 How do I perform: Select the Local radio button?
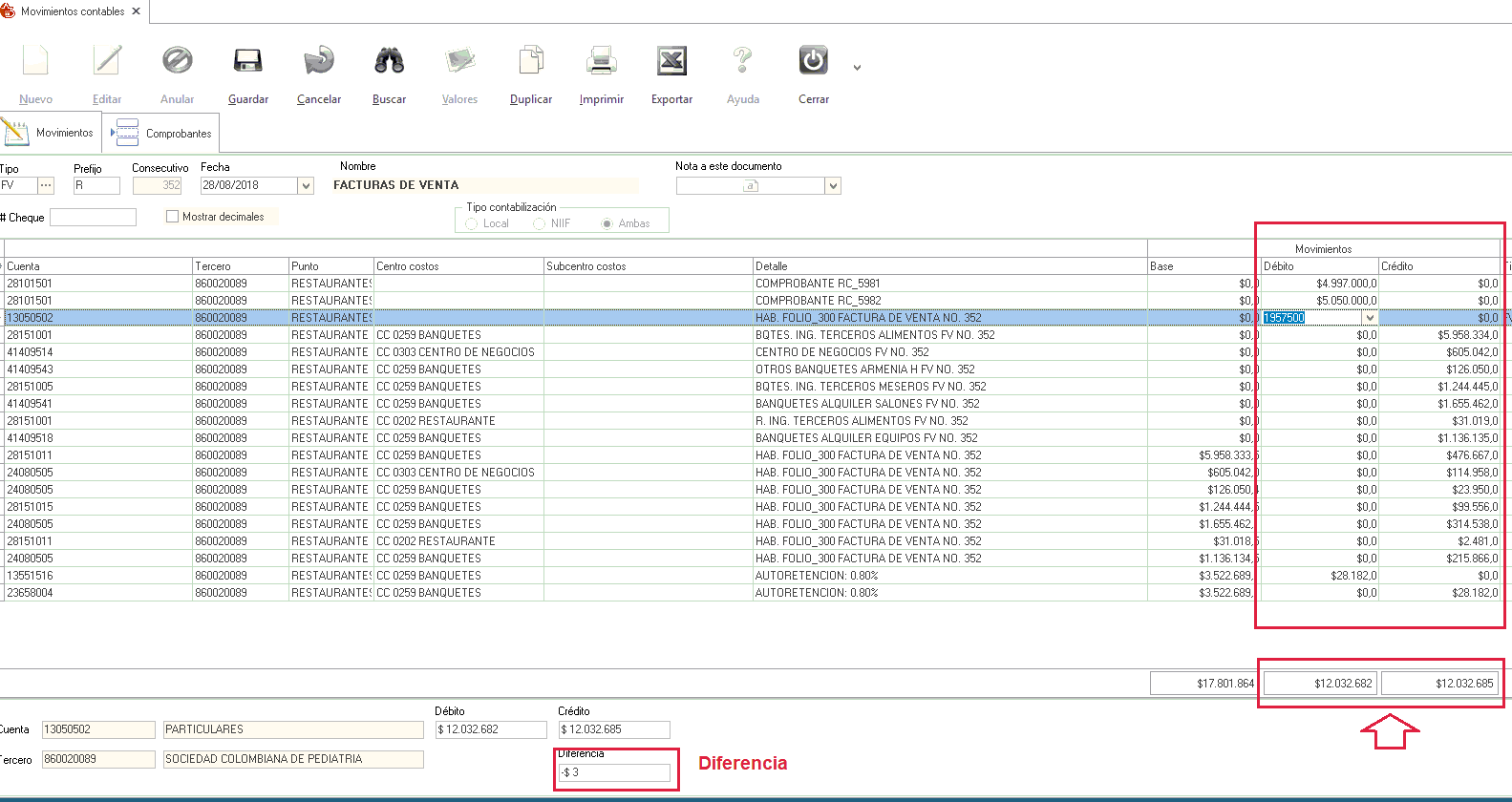pyautogui.click(x=472, y=223)
